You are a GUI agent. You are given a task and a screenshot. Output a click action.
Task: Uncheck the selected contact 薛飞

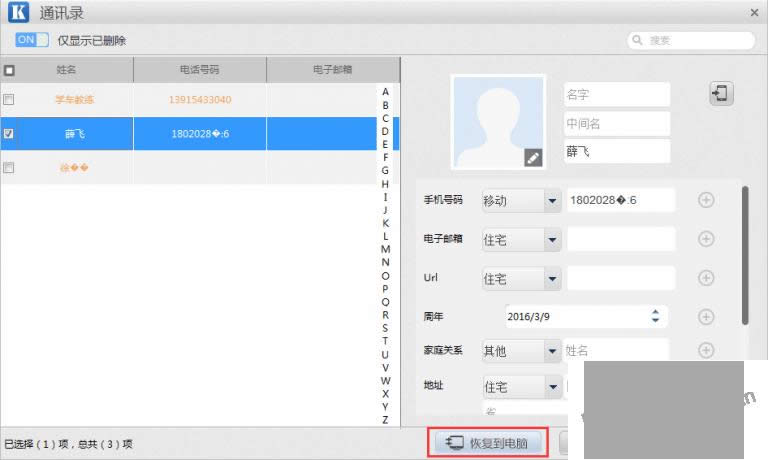9,133
